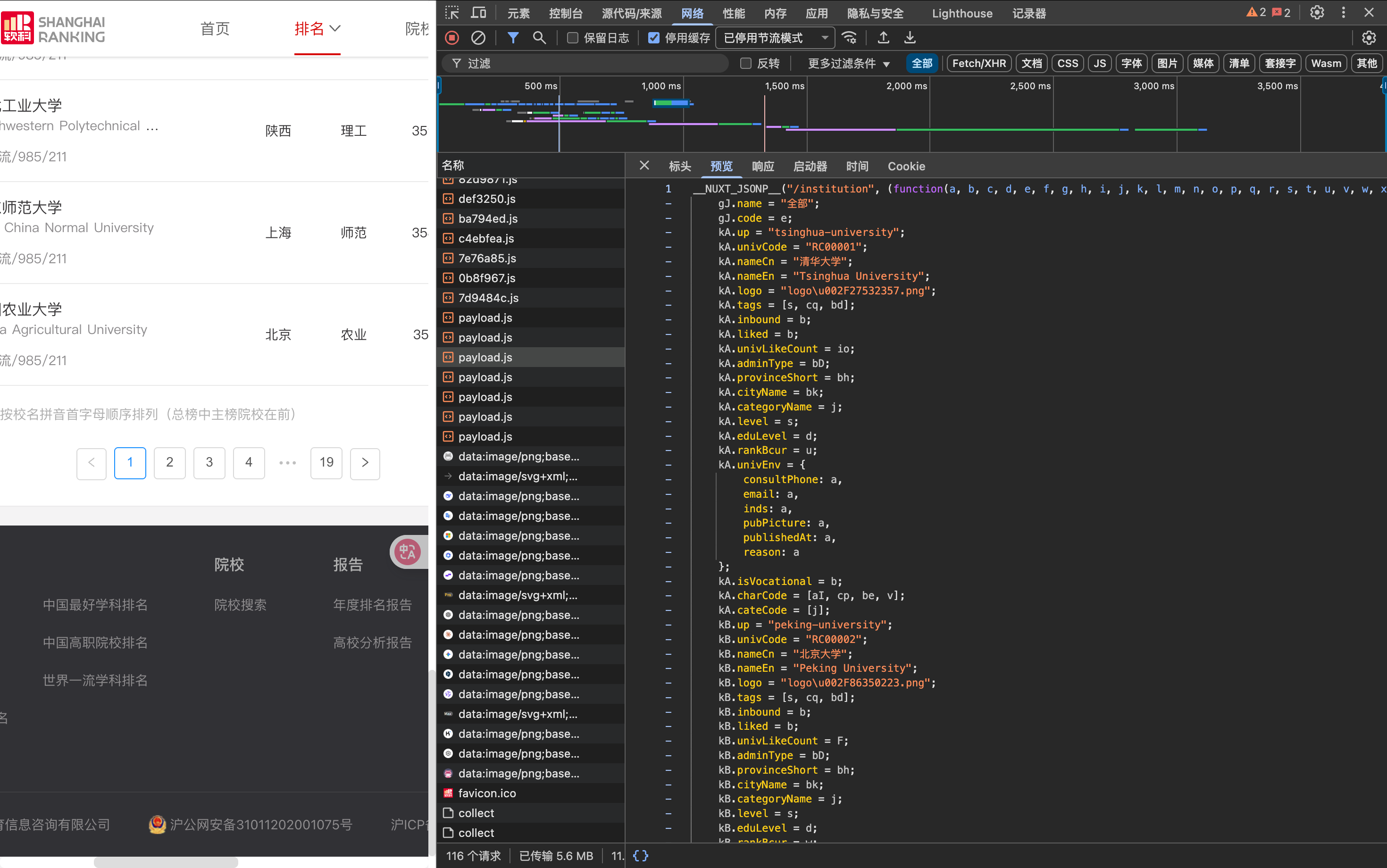
Task: Toggle device toolbar icon
Action: click(x=478, y=13)
